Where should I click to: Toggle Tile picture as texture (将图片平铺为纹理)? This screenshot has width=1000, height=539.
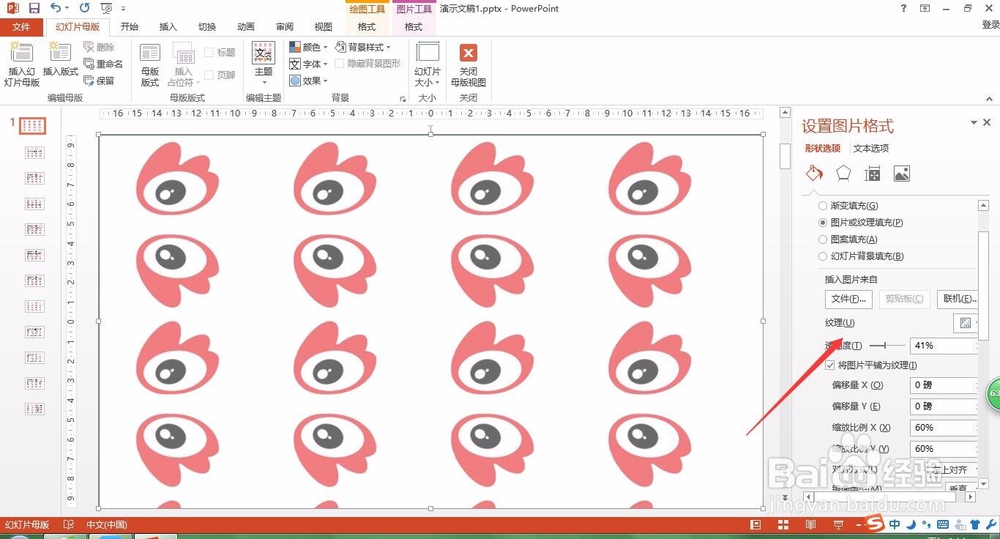pos(830,365)
